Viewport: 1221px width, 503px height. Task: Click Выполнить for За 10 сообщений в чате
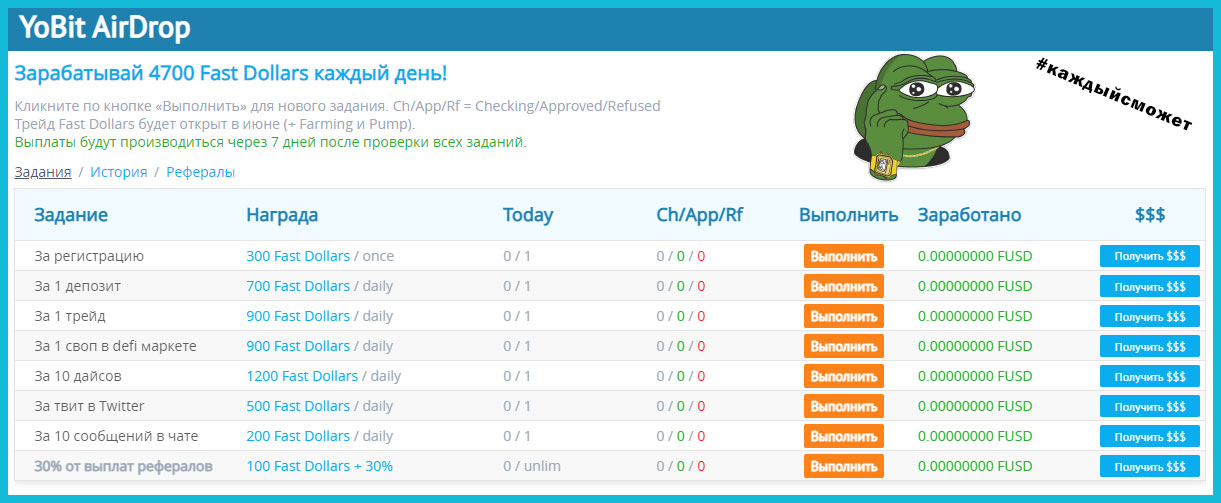tap(844, 436)
